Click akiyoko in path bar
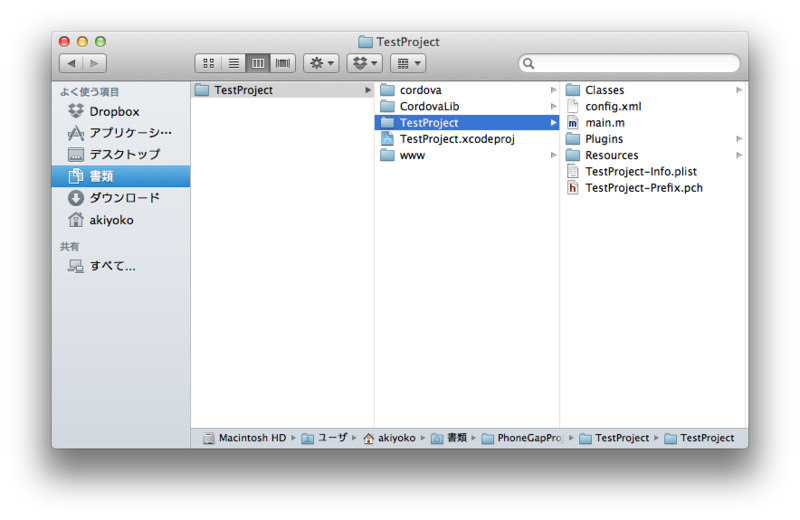This screenshot has width=800, height=520. pyautogui.click(x=389, y=438)
